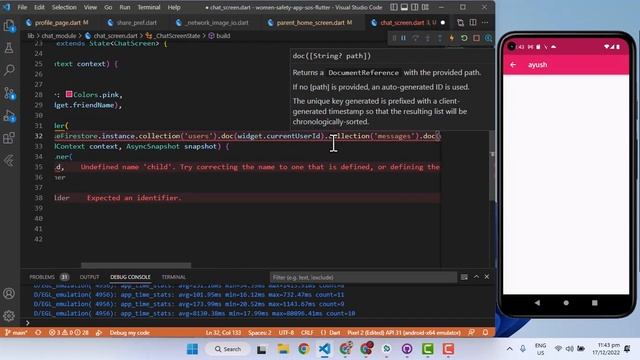
Task: Click the Hot Reload lightning icon
Action: point(452,38)
